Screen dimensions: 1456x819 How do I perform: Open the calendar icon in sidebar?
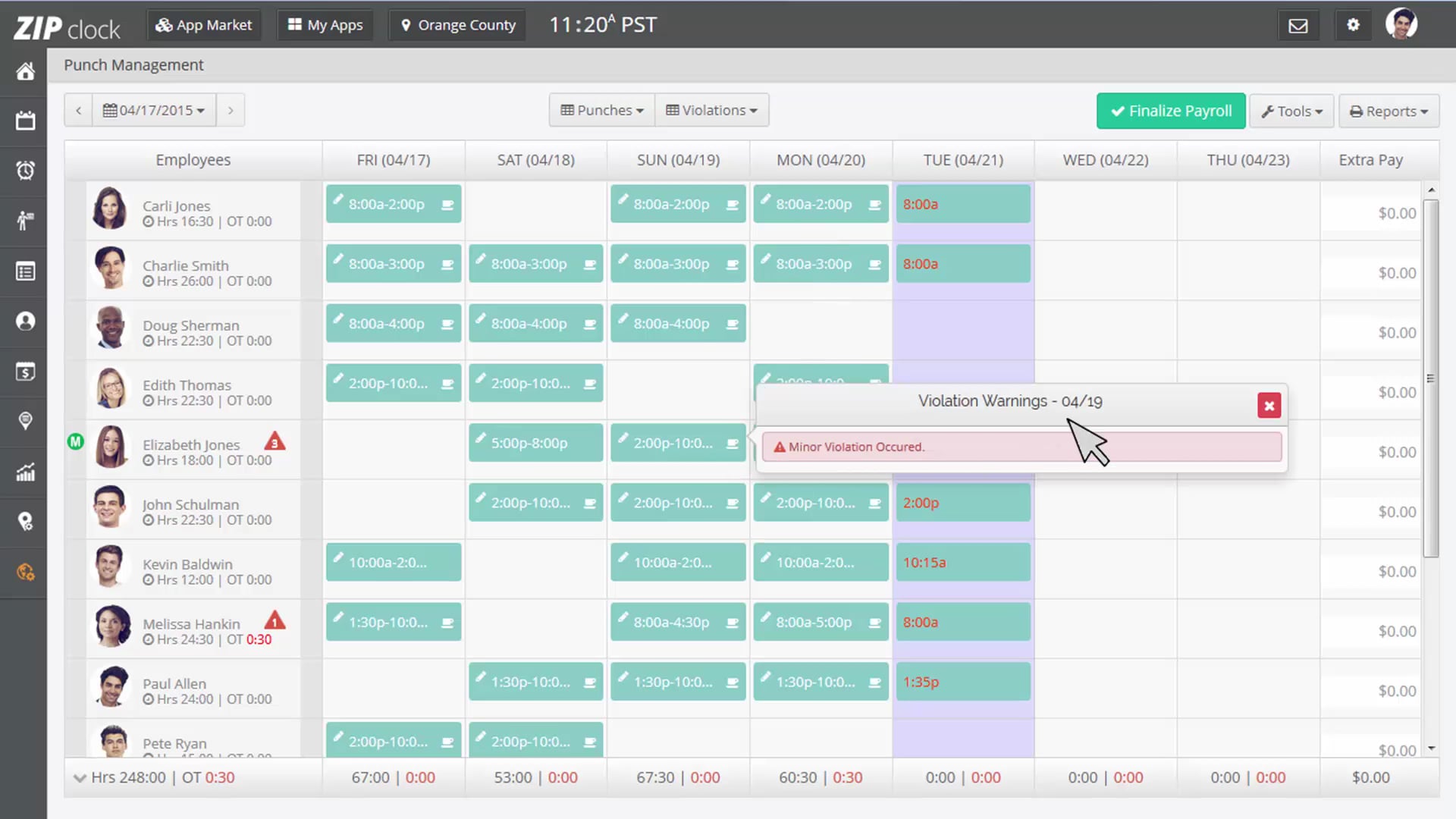(x=25, y=121)
